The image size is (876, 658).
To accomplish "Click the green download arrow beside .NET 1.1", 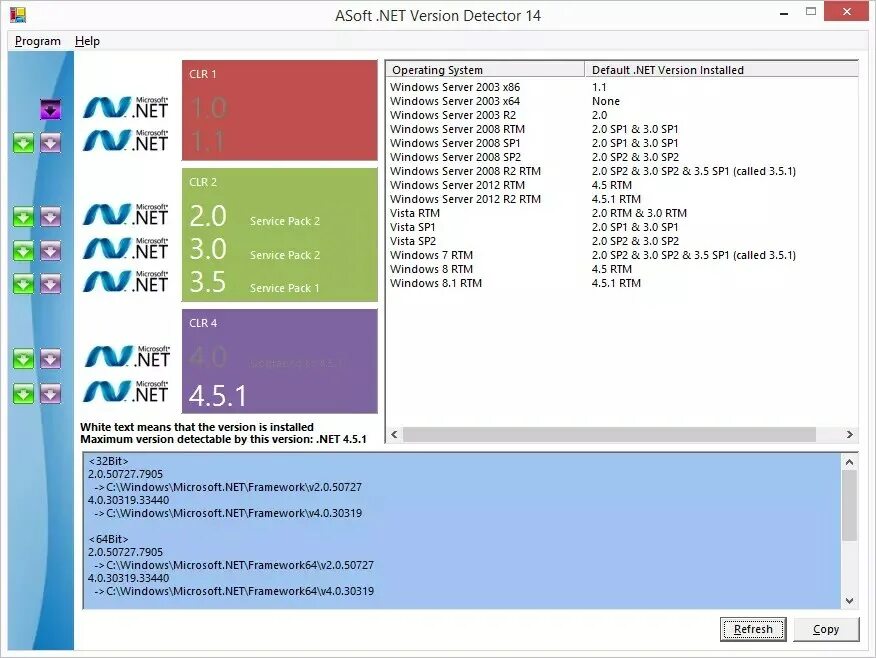I will (23, 143).
